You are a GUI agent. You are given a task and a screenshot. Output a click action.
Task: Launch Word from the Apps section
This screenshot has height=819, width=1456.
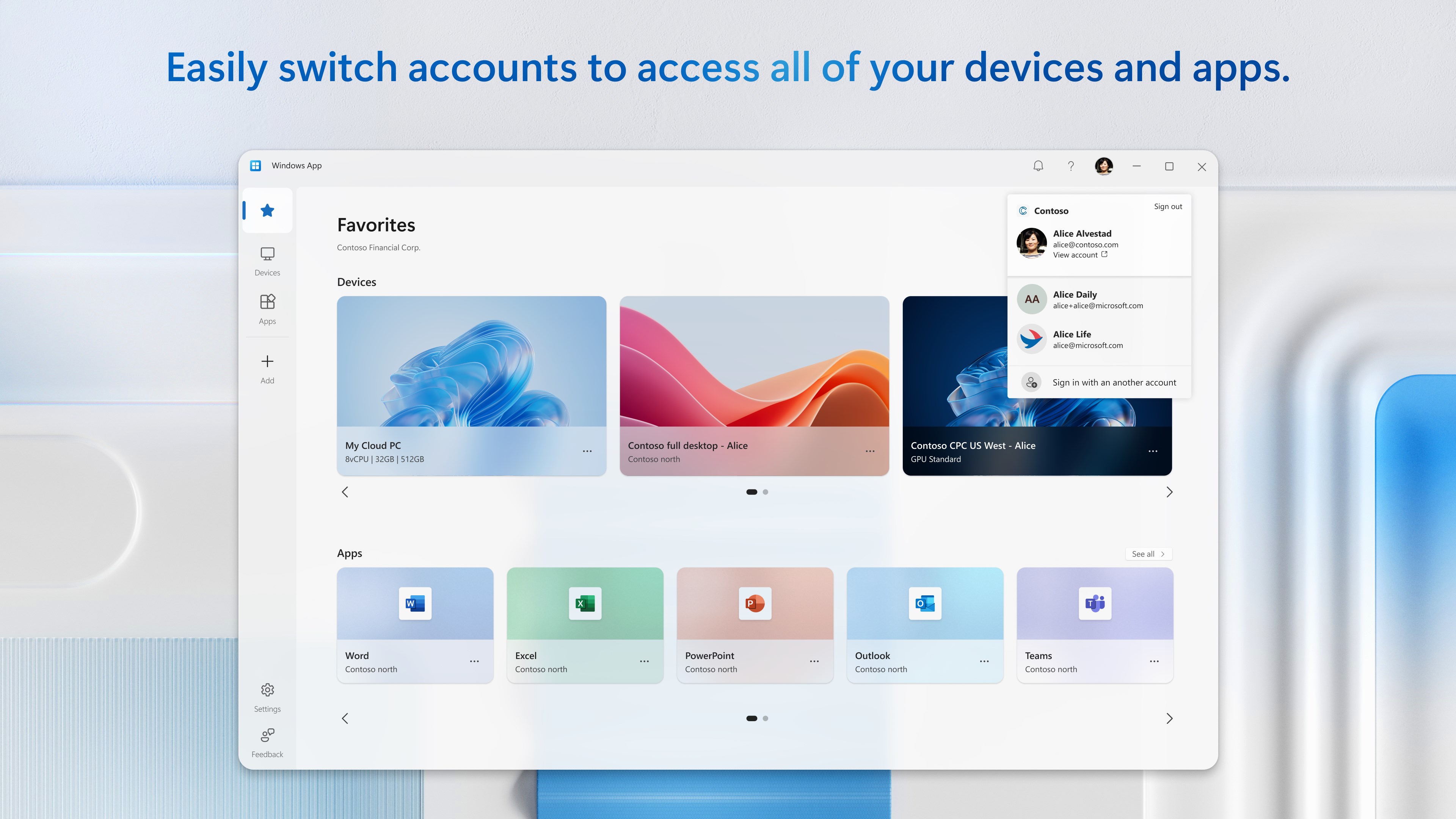[x=415, y=603]
